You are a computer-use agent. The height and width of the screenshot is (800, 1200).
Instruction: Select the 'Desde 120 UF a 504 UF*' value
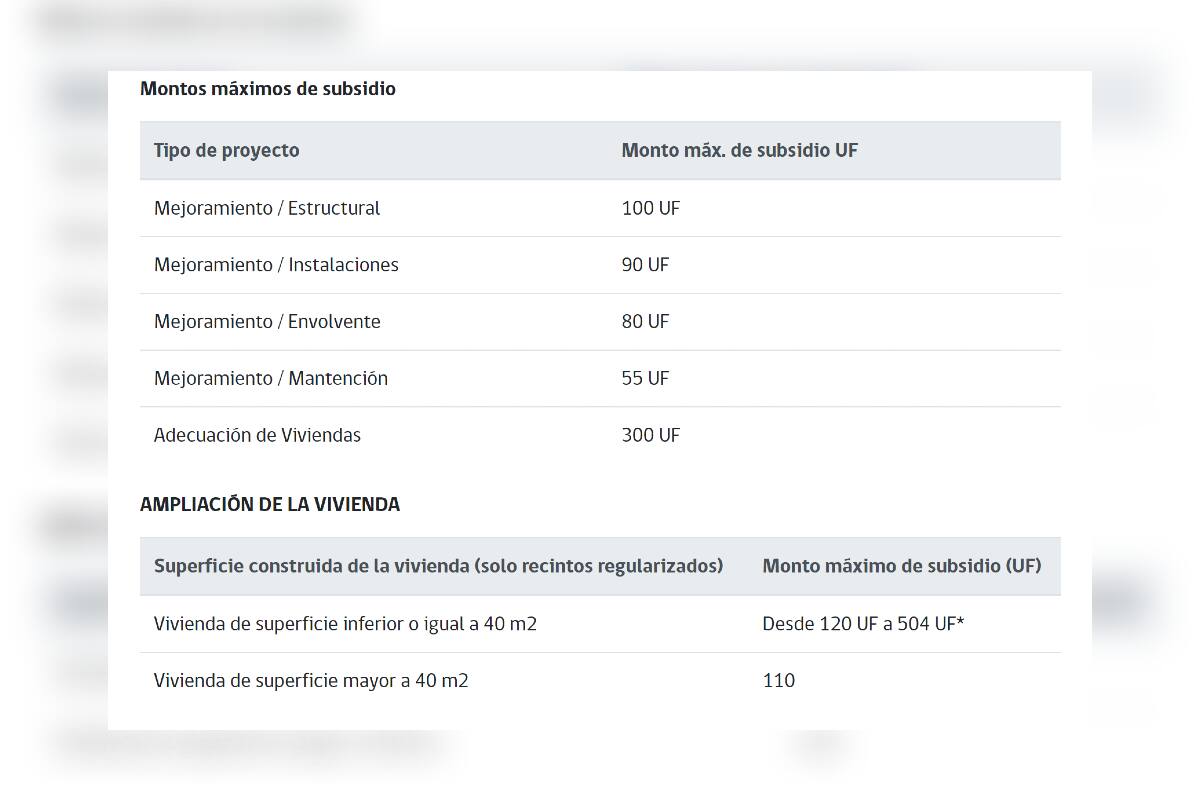[863, 624]
